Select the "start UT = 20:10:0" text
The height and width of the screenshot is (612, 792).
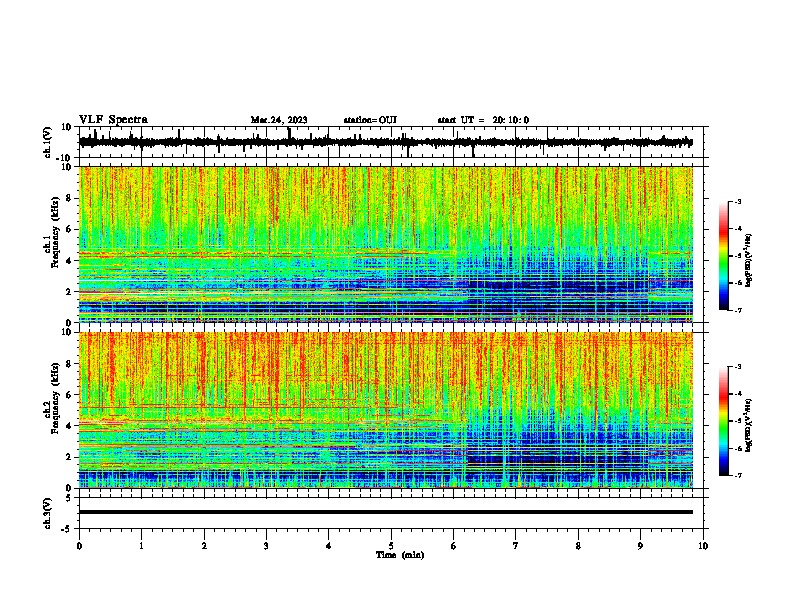(x=483, y=120)
